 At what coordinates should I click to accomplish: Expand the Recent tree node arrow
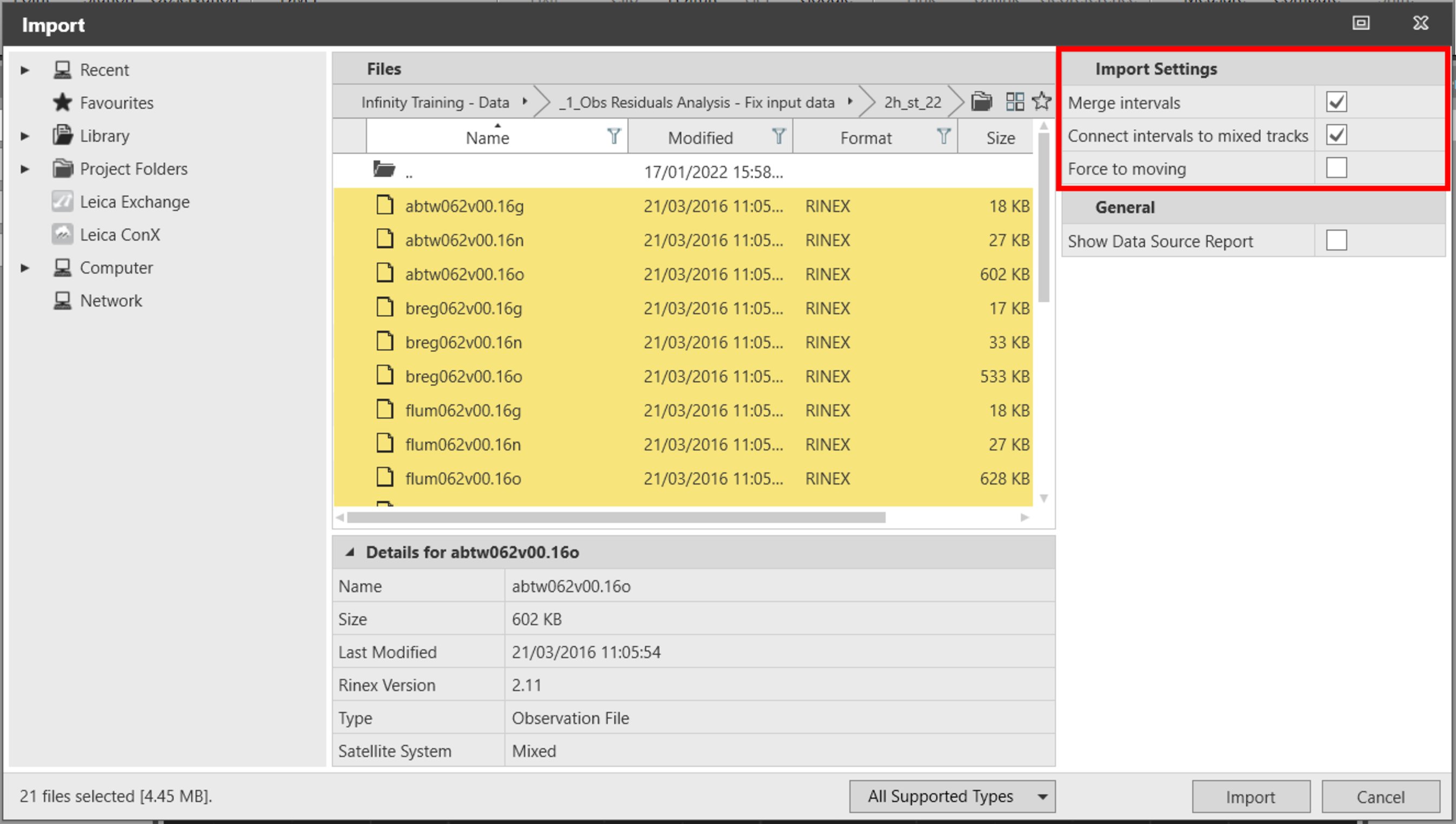click(x=24, y=70)
